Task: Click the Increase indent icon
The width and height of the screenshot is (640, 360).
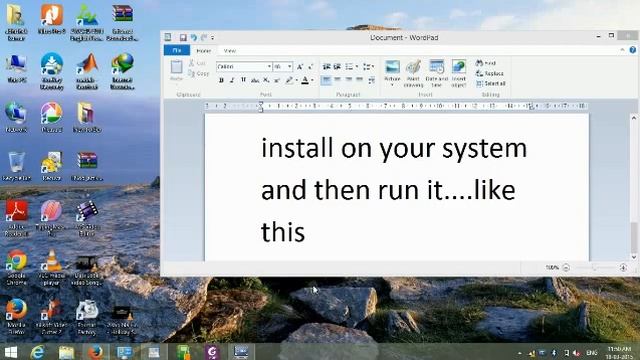Action: click(x=337, y=67)
